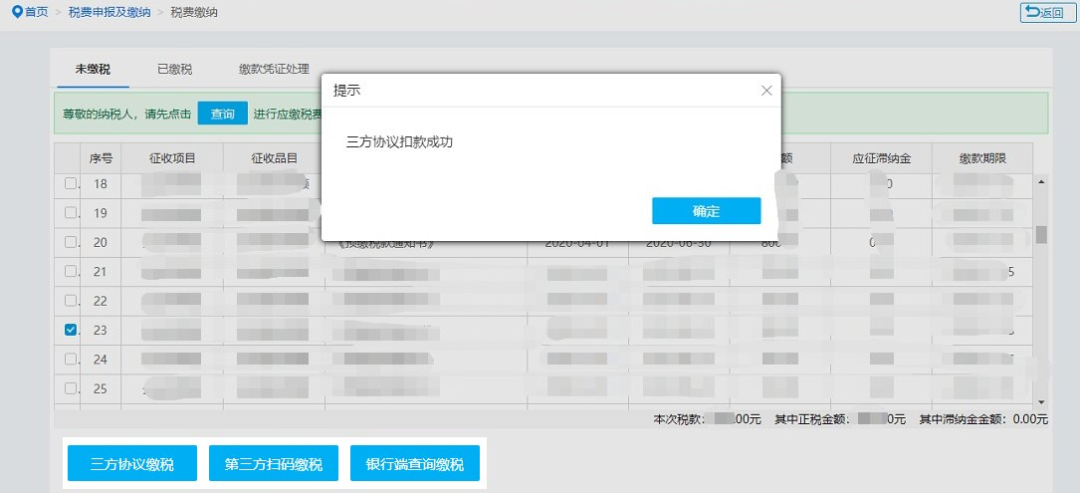The width and height of the screenshot is (1080, 493).
Task: Choose 第三方扫码缴税 payment option
Action: pyautogui.click(x=273, y=464)
